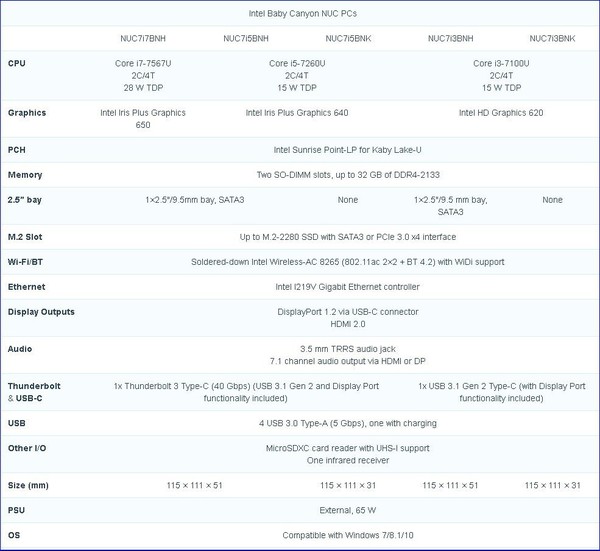This screenshot has height=551, width=600.
Task: Click 'DisplayPort 1.2 via USB-C connector' text
Action: (348, 312)
